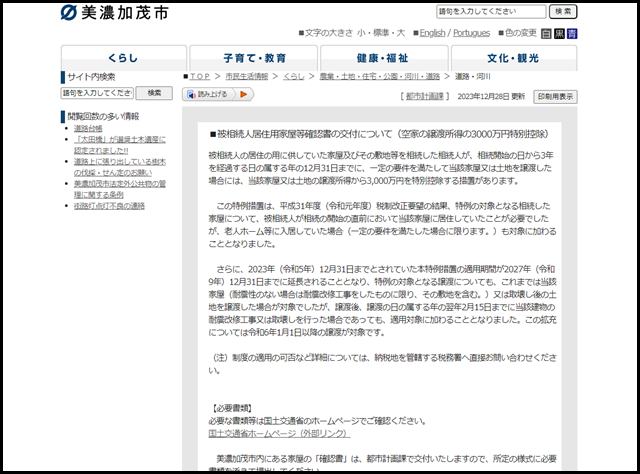Select the white 白 color scheme swatch

[546, 33]
